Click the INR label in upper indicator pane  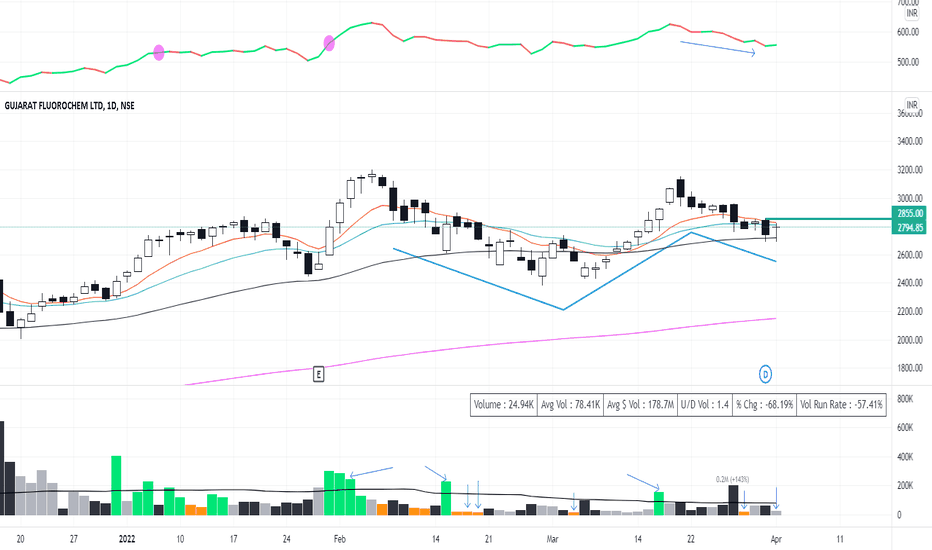[911, 13]
